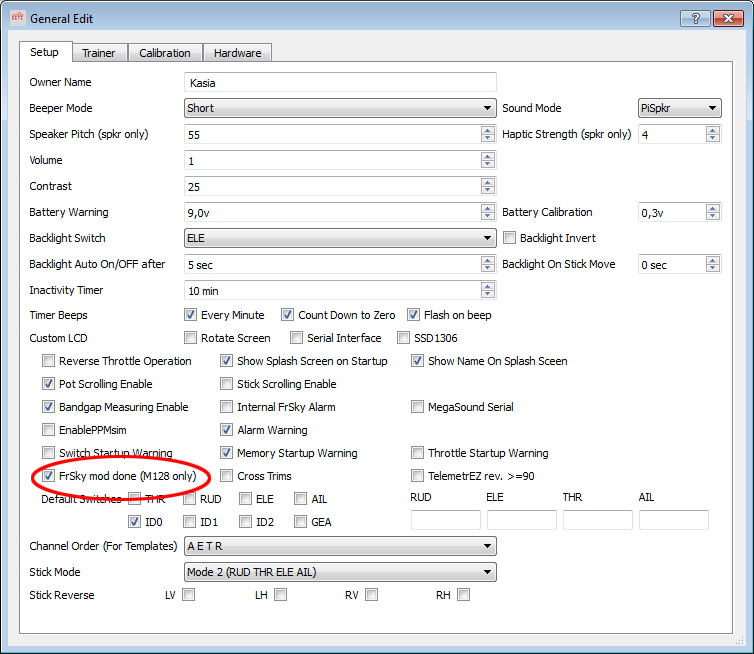The height and width of the screenshot is (654, 754).
Task: Toggle Flash on beep checkbox
Action: [x=413, y=314]
